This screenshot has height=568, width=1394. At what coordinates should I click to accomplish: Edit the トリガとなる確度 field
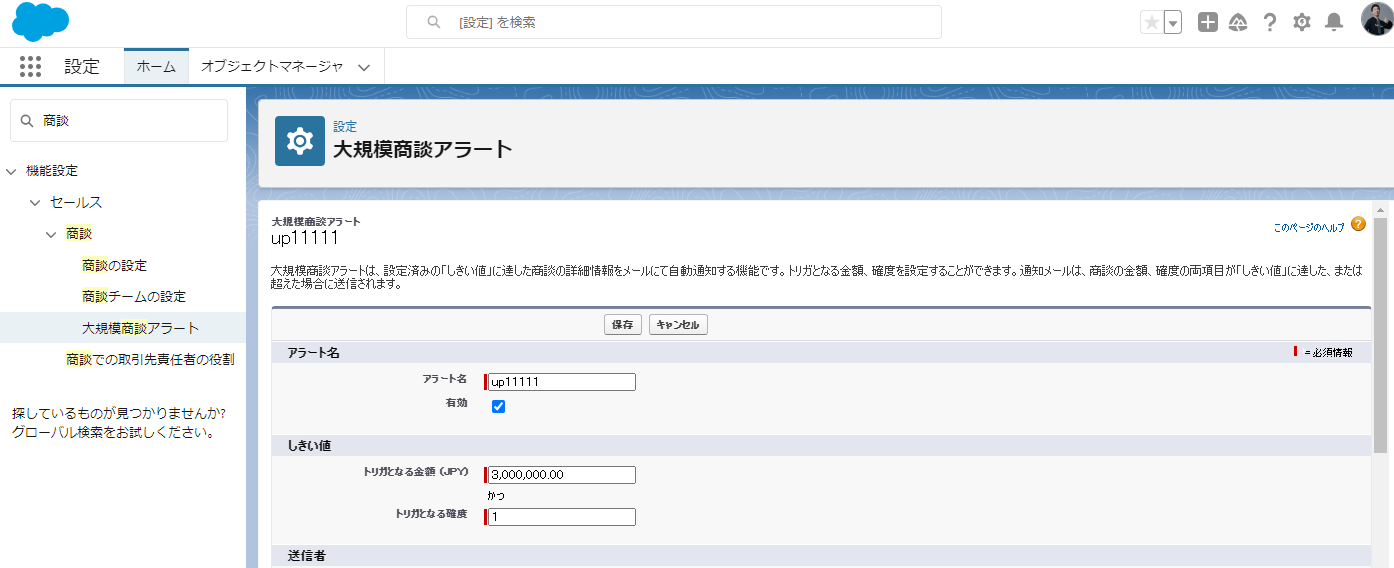click(561, 517)
